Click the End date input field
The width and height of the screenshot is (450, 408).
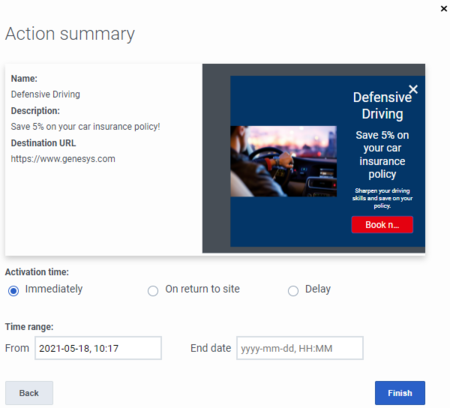tap(300, 348)
